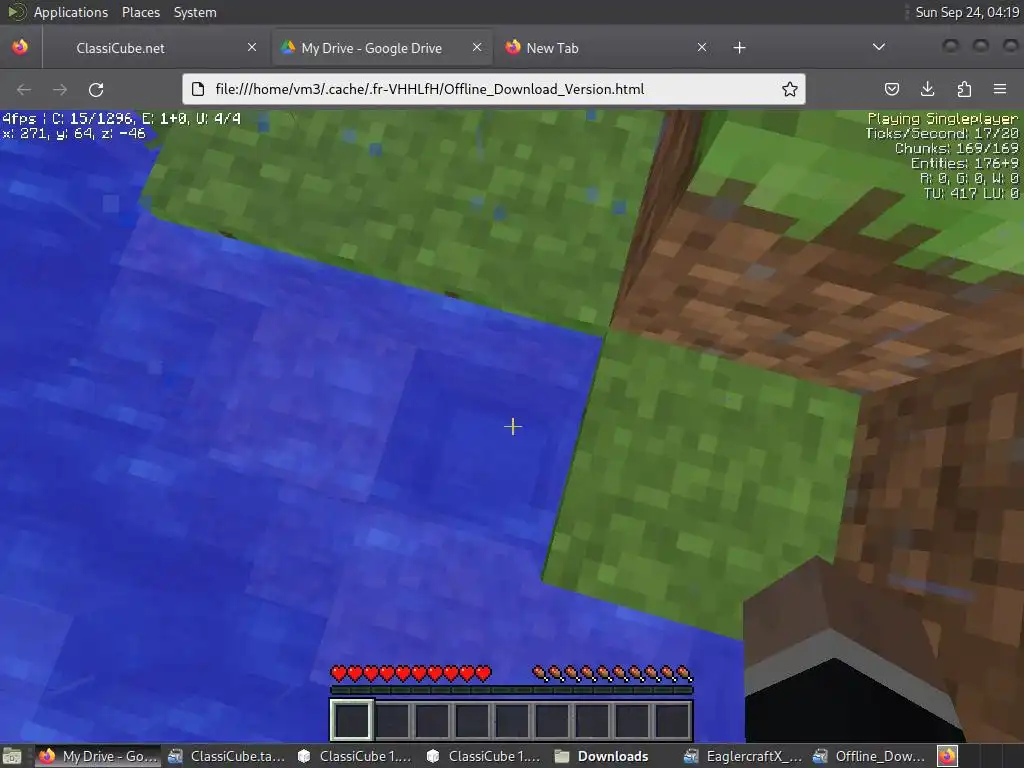
Task: Click the 'Chunks: 169/169' debug line
Action: click(957, 149)
